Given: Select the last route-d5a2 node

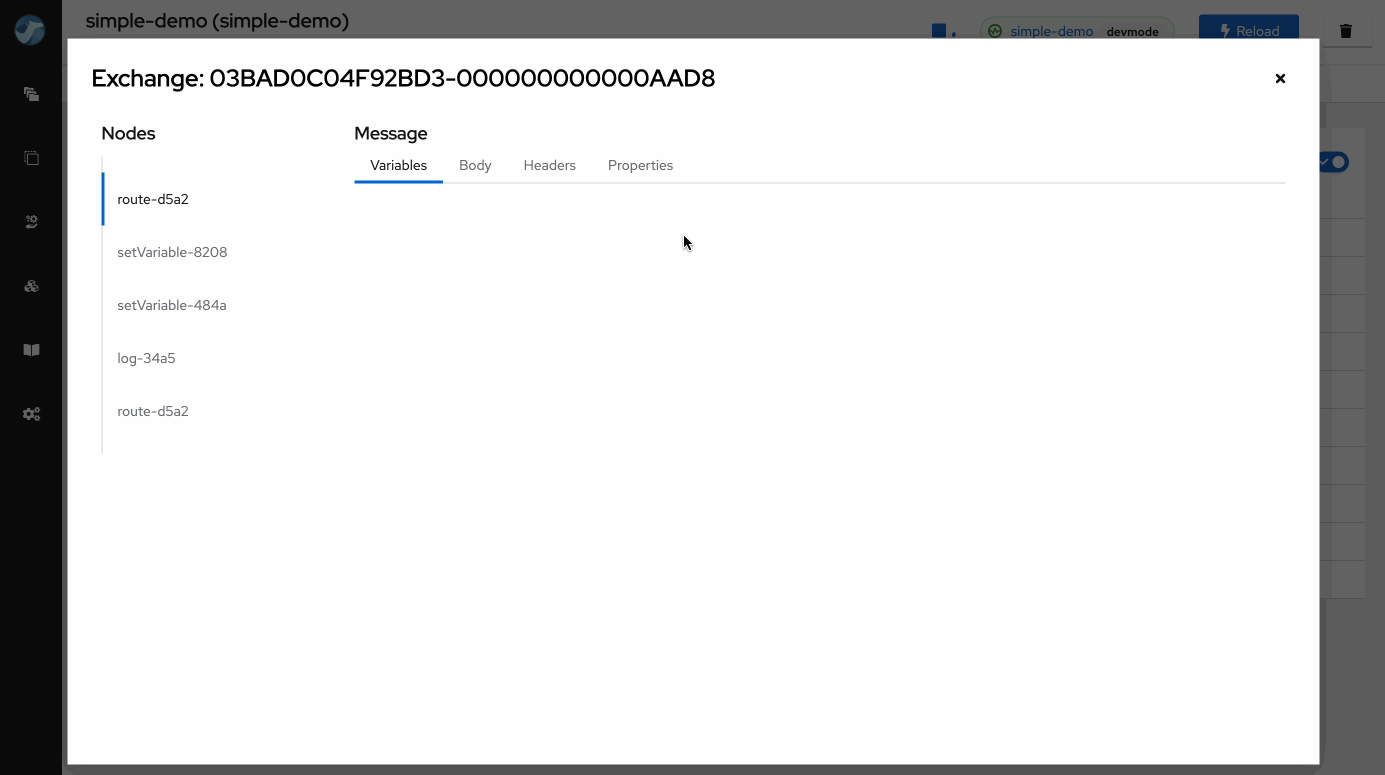Looking at the screenshot, I should pos(153,411).
